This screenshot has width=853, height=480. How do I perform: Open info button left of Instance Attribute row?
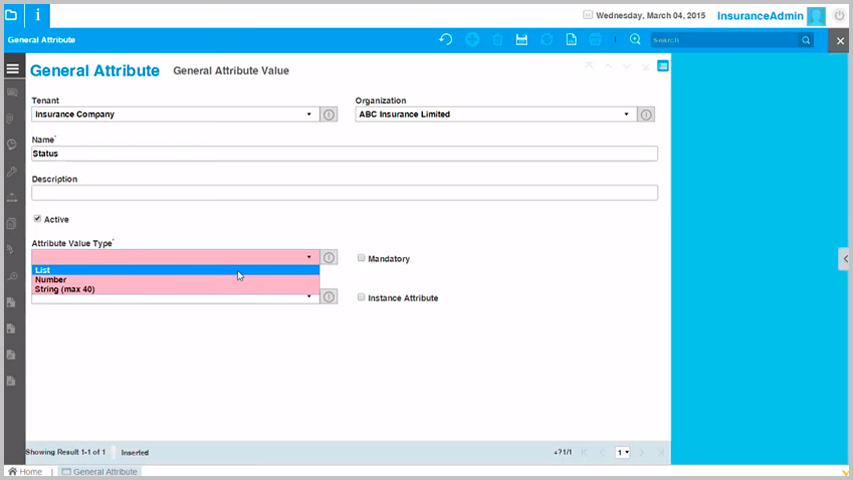[x=329, y=297]
